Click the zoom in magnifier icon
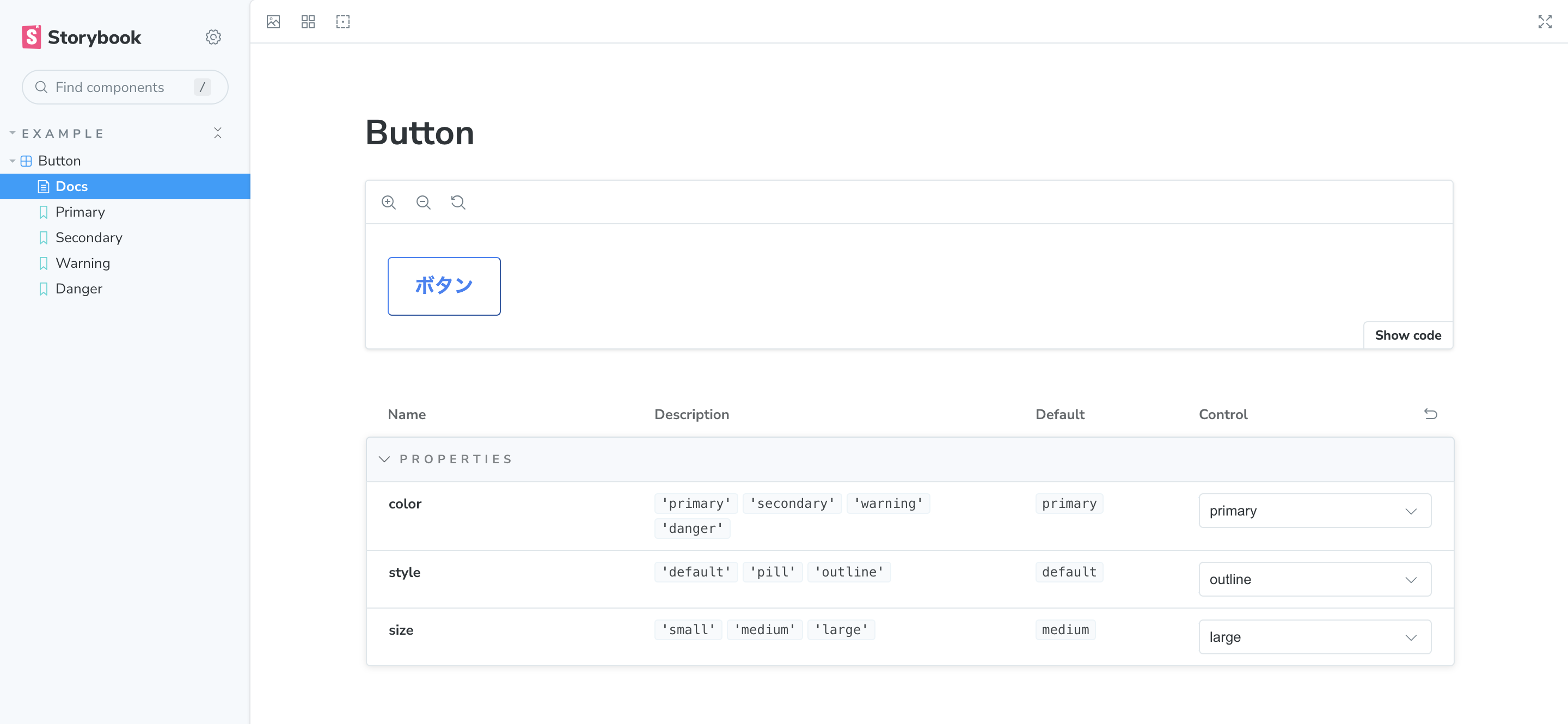1568x724 pixels. pyautogui.click(x=388, y=202)
